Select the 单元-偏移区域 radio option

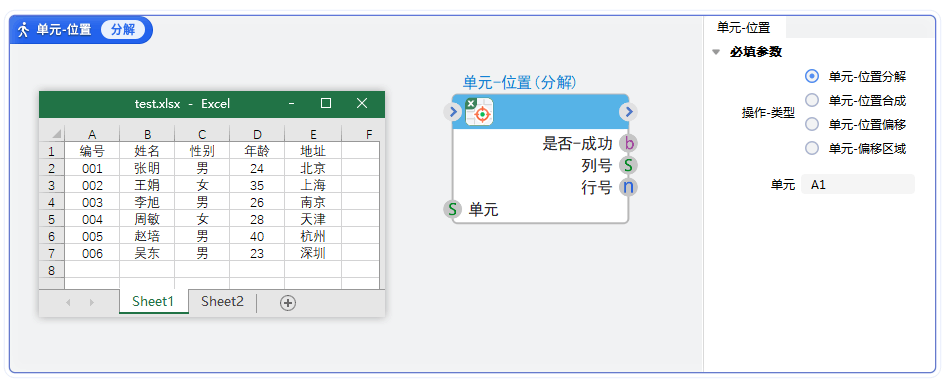(812, 148)
